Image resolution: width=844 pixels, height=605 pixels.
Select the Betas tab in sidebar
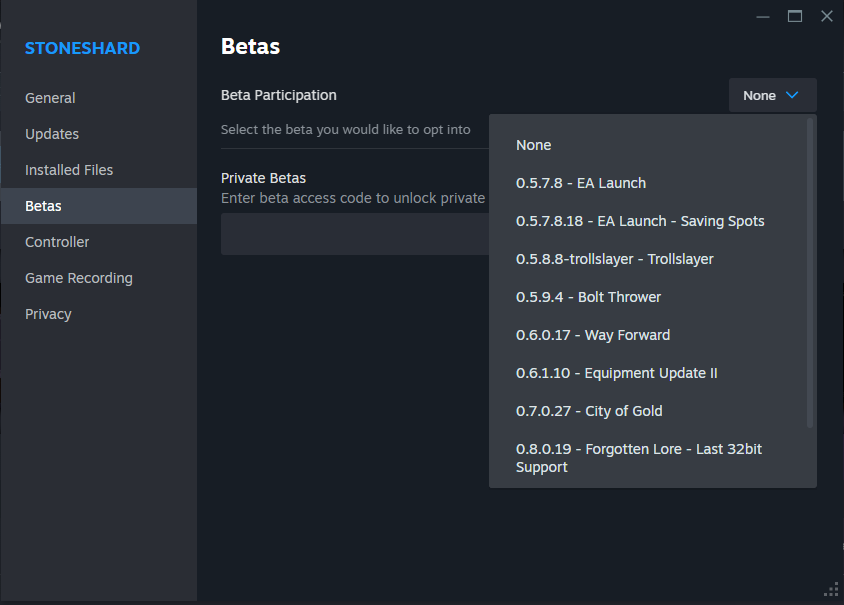click(x=99, y=206)
